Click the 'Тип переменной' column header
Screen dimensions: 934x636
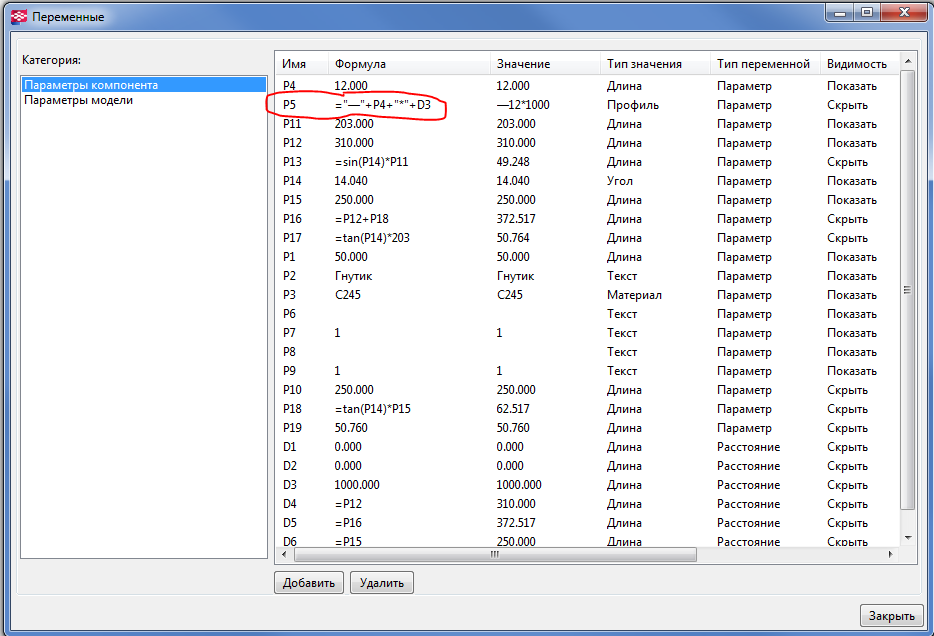(x=763, y=64)
